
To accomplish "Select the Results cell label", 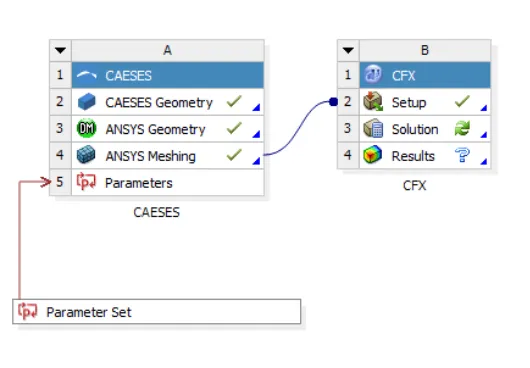I will pos(413,156).
